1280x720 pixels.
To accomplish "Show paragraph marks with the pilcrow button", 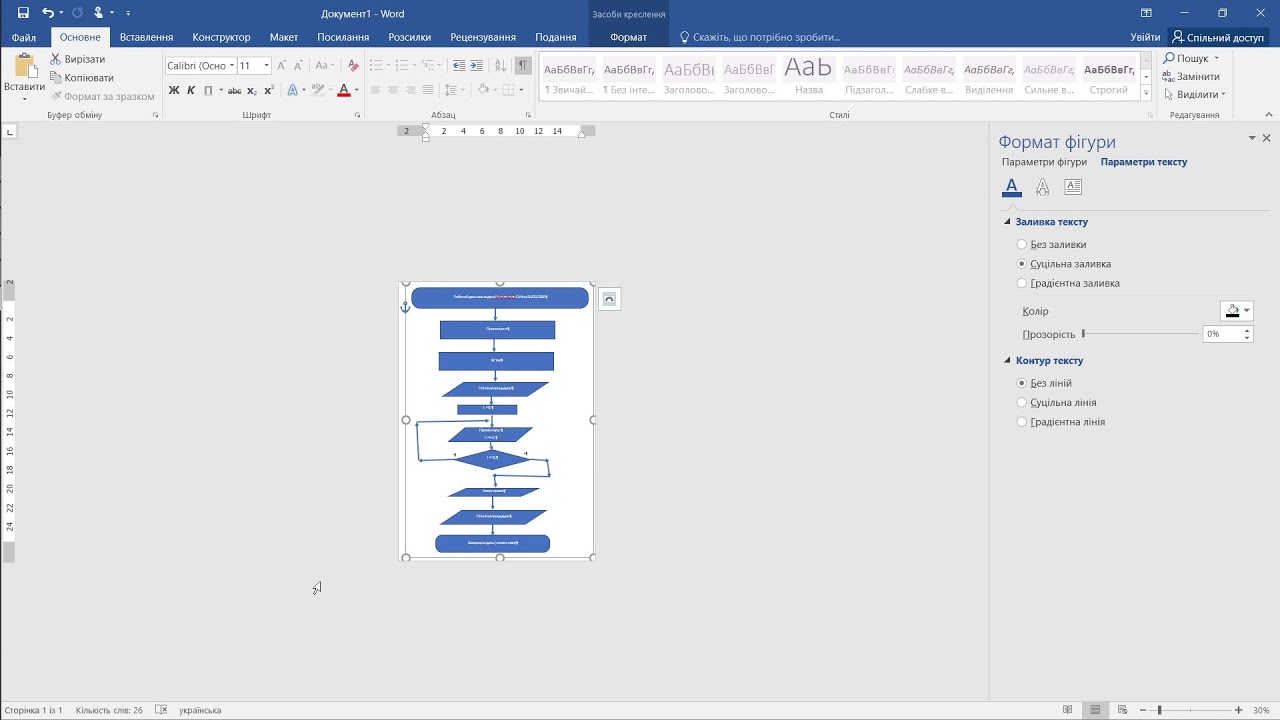I will [522, 65].
